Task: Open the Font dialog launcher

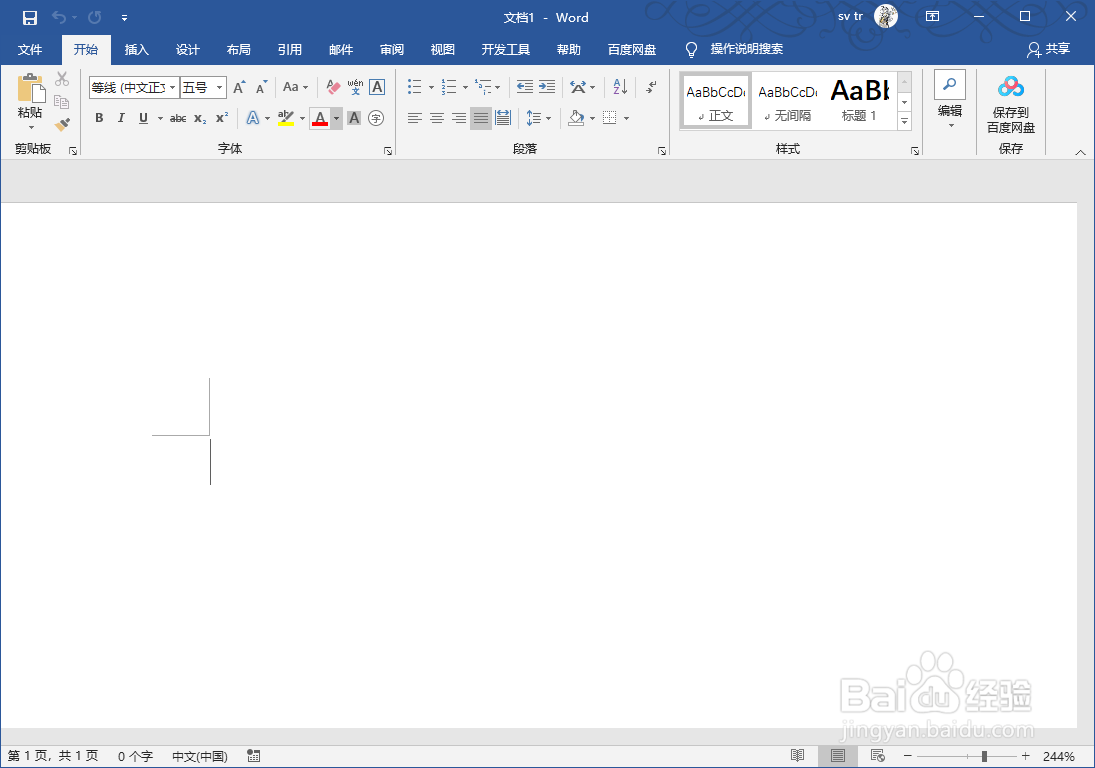Action: coord(388,151)
